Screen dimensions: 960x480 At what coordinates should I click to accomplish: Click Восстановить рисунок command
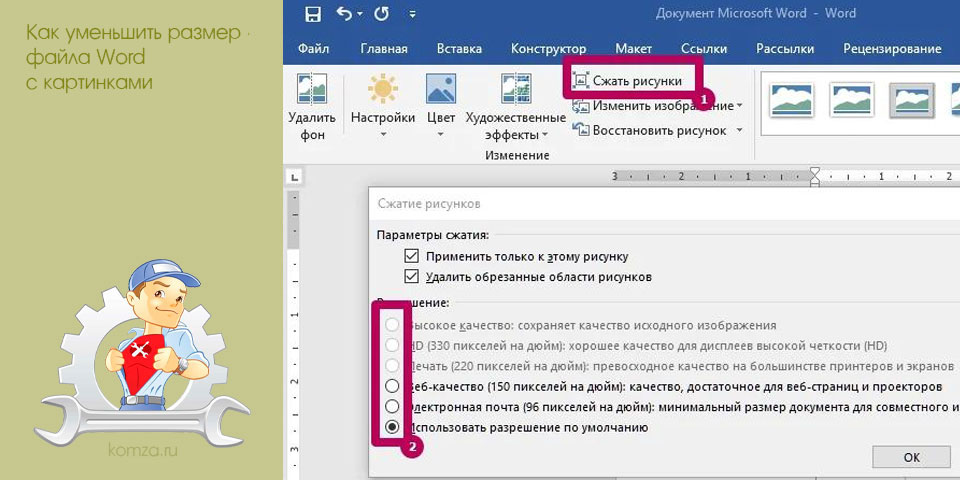pos(650,130)
